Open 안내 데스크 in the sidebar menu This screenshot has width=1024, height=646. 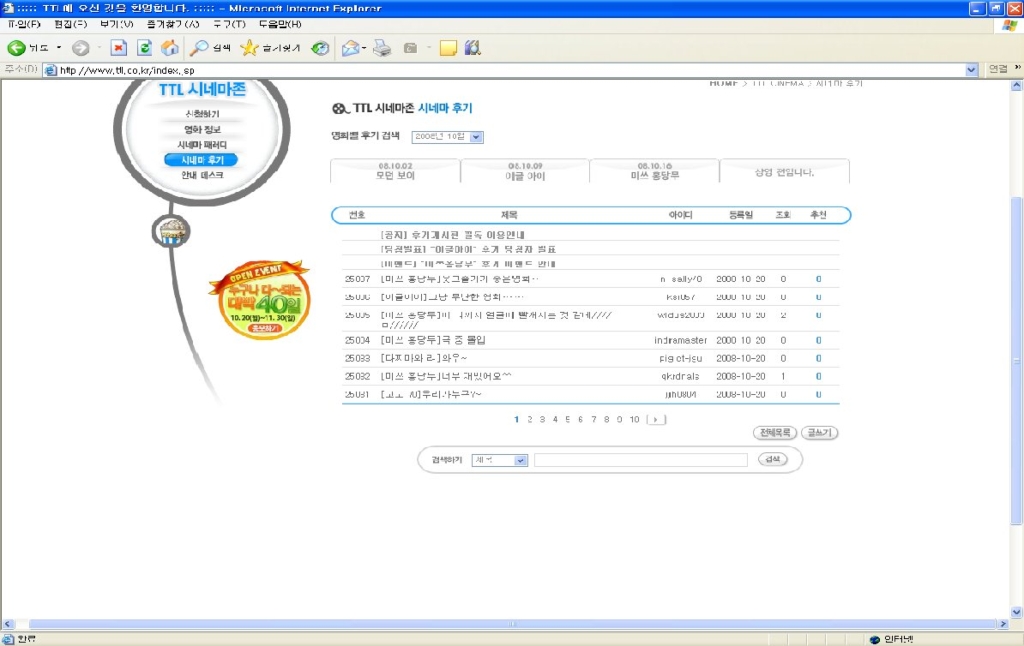pyautogui.click(x=202, y=175)
